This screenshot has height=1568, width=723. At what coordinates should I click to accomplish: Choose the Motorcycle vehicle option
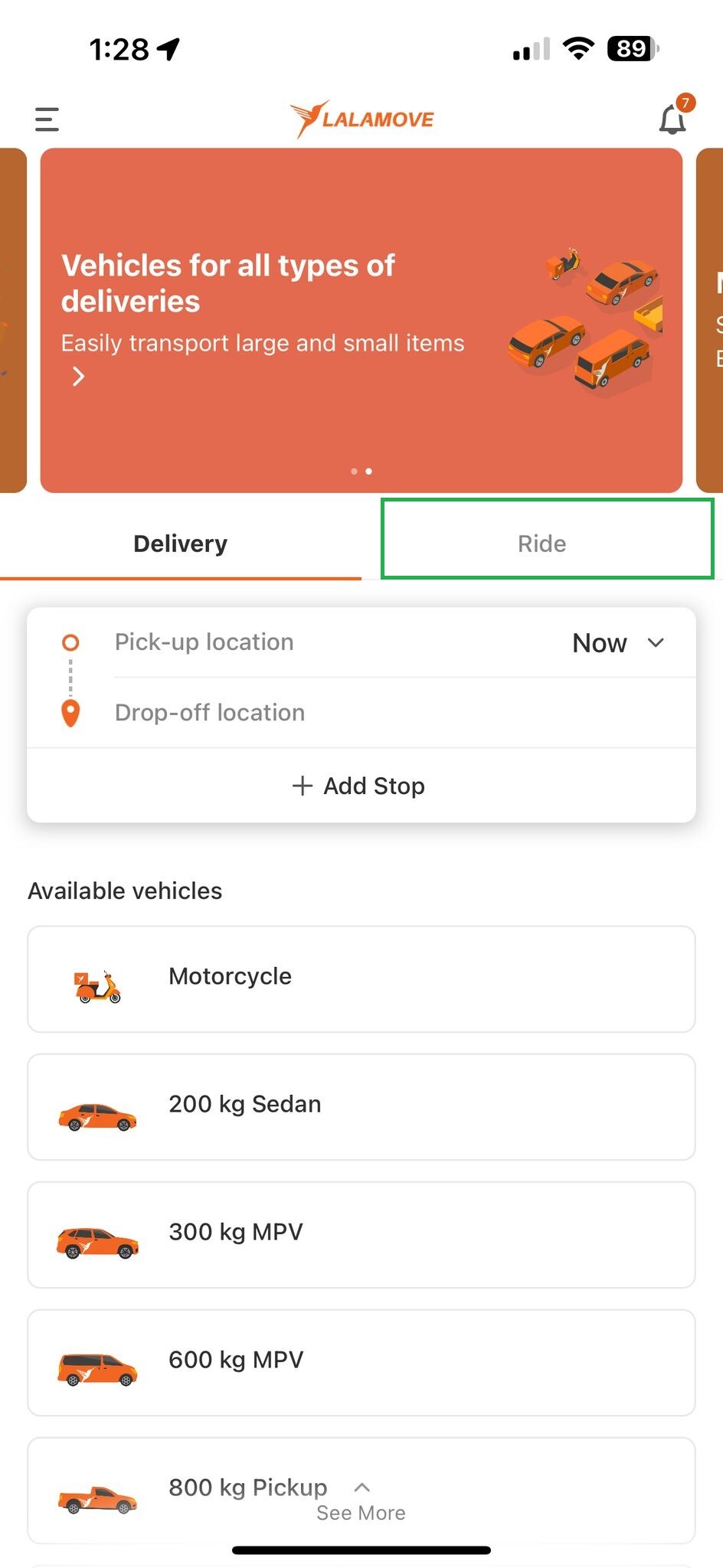(361, 979)
